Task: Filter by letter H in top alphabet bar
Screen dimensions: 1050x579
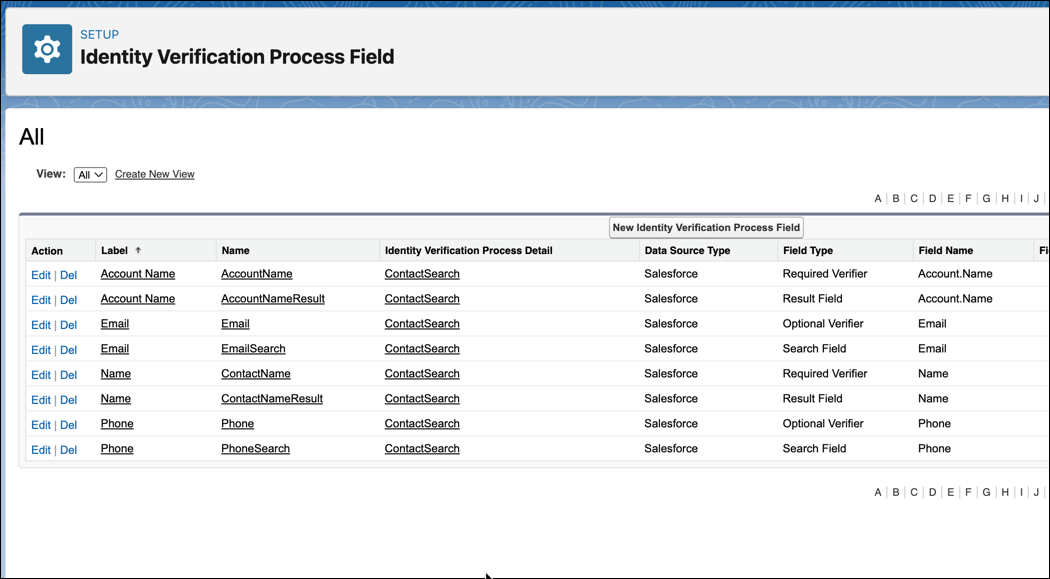Action: tap(1005, 199)
